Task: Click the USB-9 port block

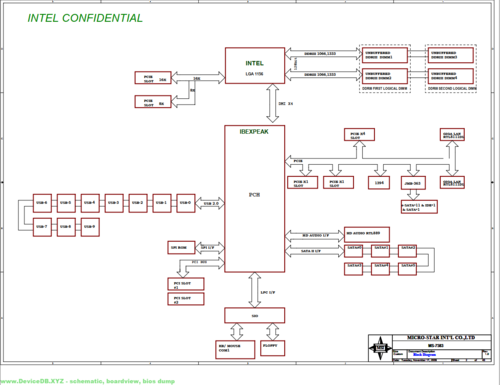Action: pyautogui.click(x=90, y=227)
